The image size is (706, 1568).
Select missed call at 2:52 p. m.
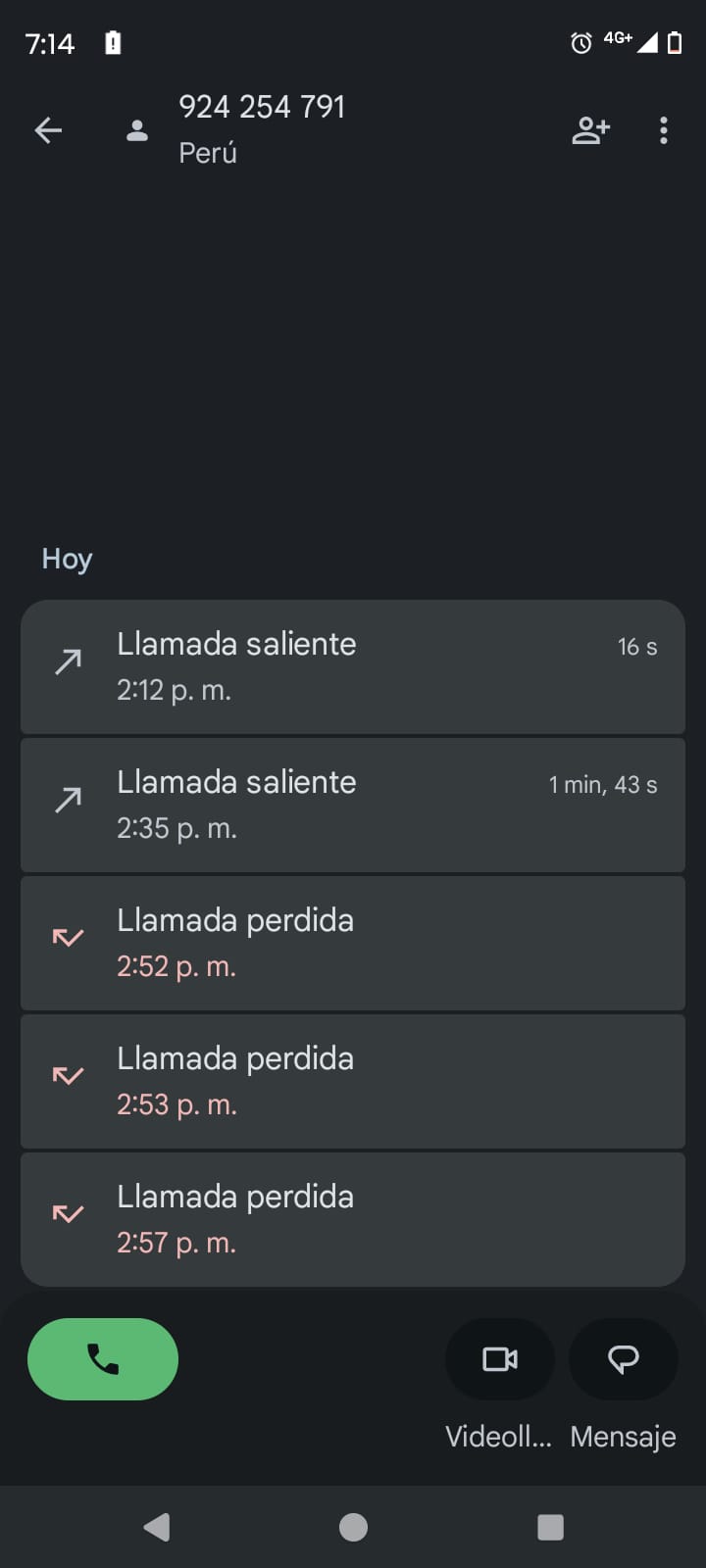(x=353, y=943)
